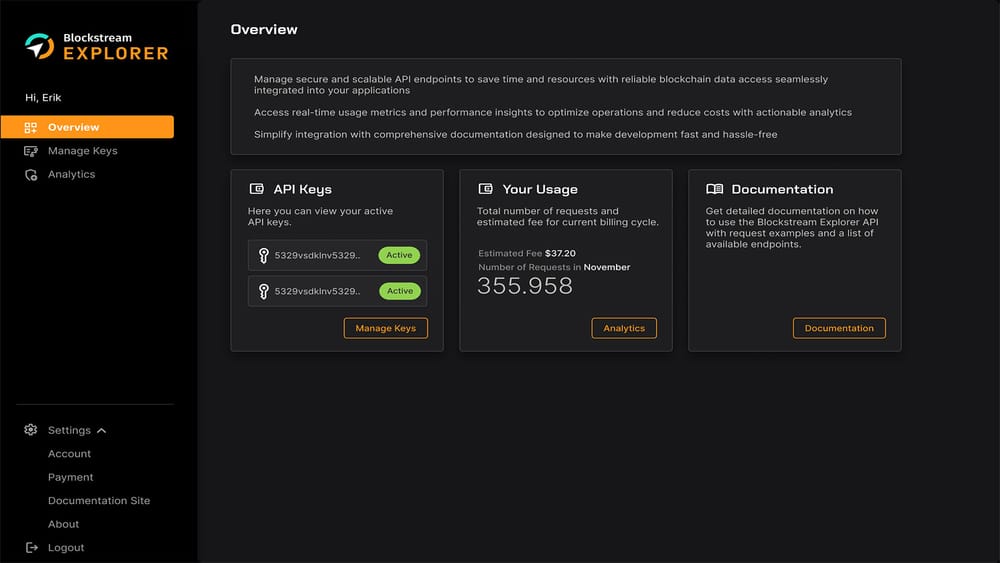The height and width of the screenshot is (563, 1000).
Task: Click the Manage Keys sidebar icon
Action: pos(31,151)
